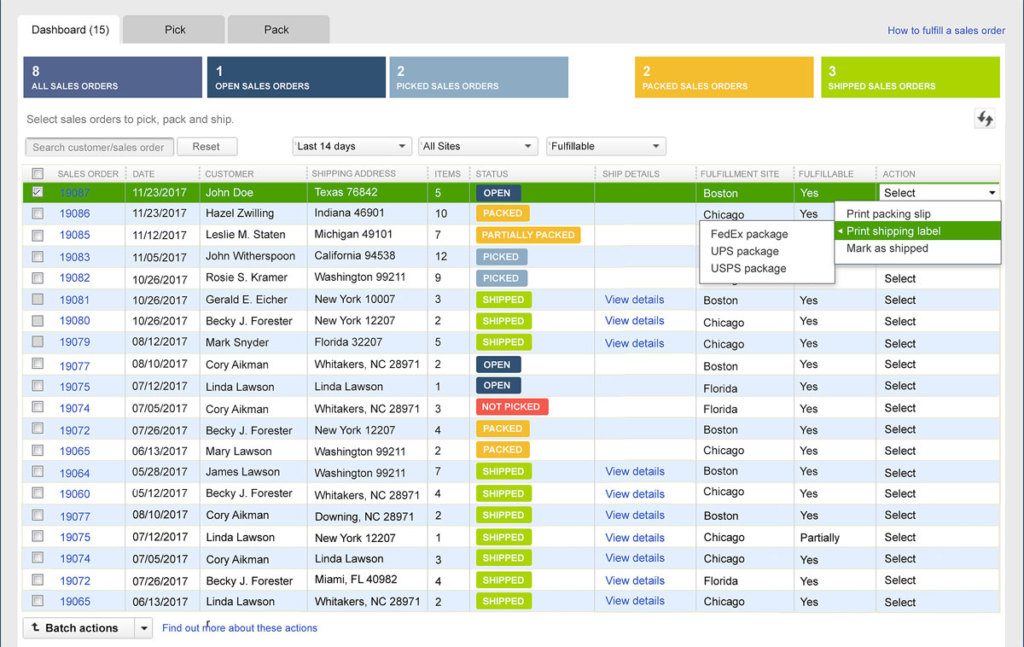
Task: Pick "UPS package" from the shipping submenu
Action: point(743,251)
